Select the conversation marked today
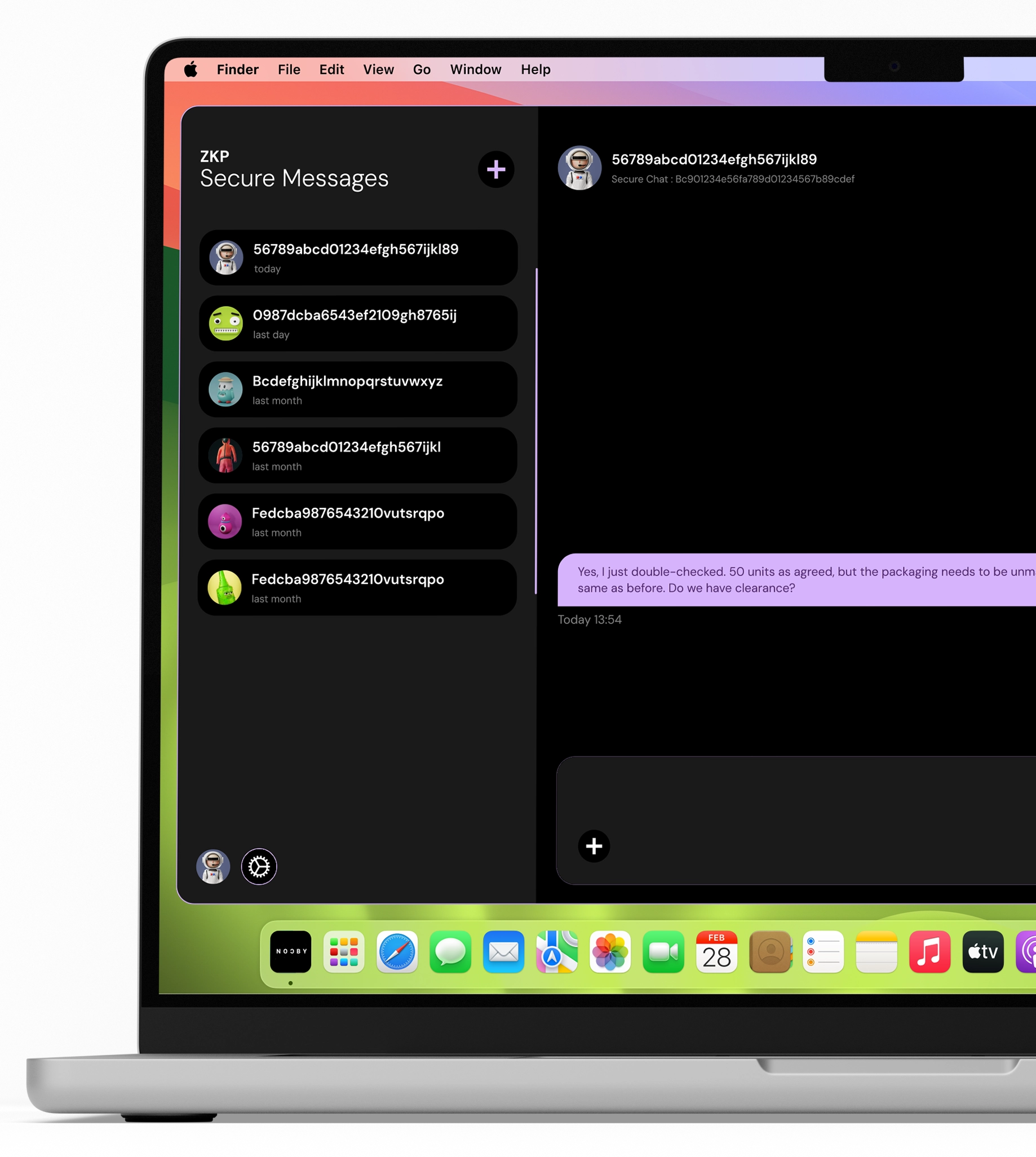 point(358,258)
